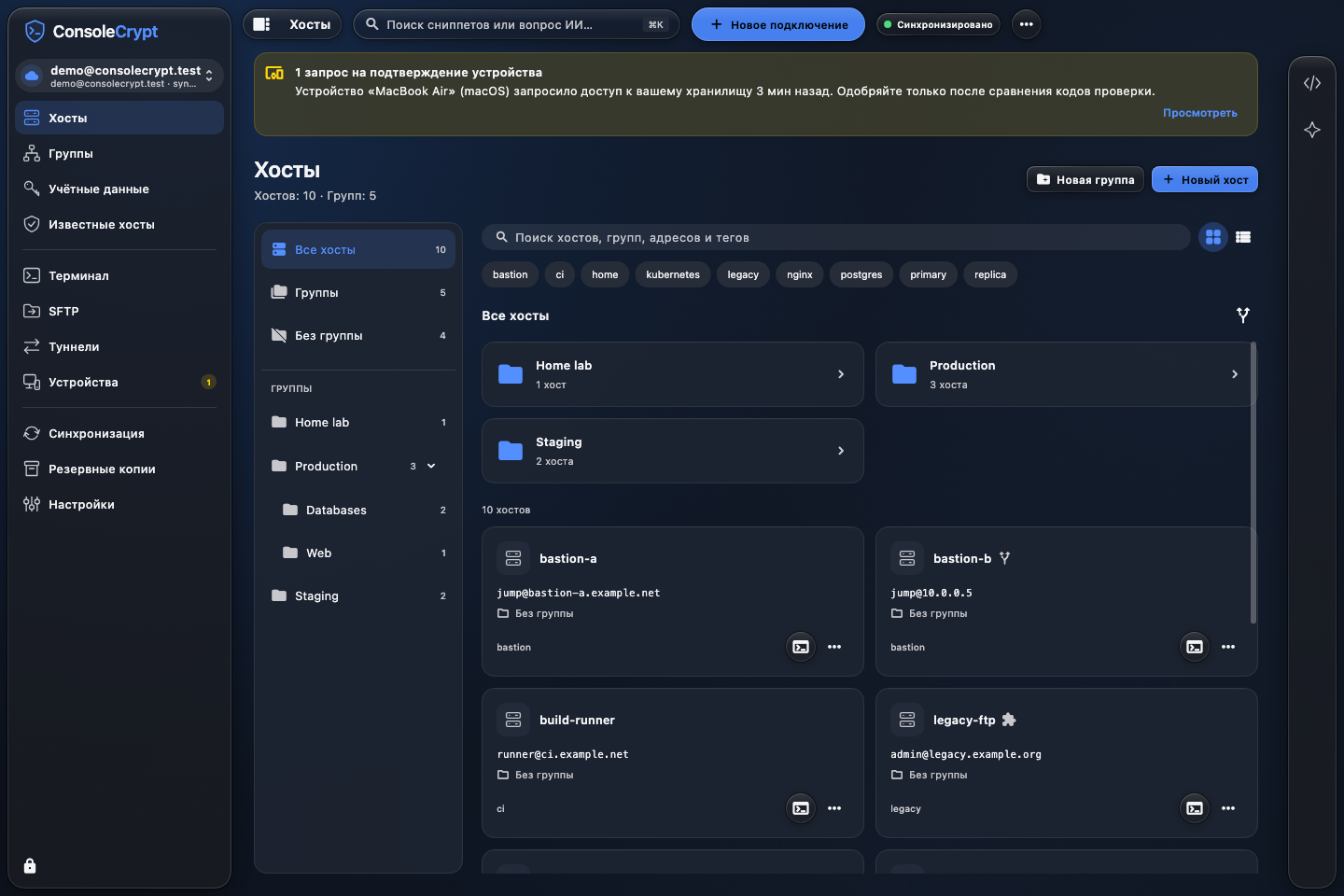Open Учётные данные in the sidebar
The width and height of the screenshot is (1344, 896).
click(119, 189)
